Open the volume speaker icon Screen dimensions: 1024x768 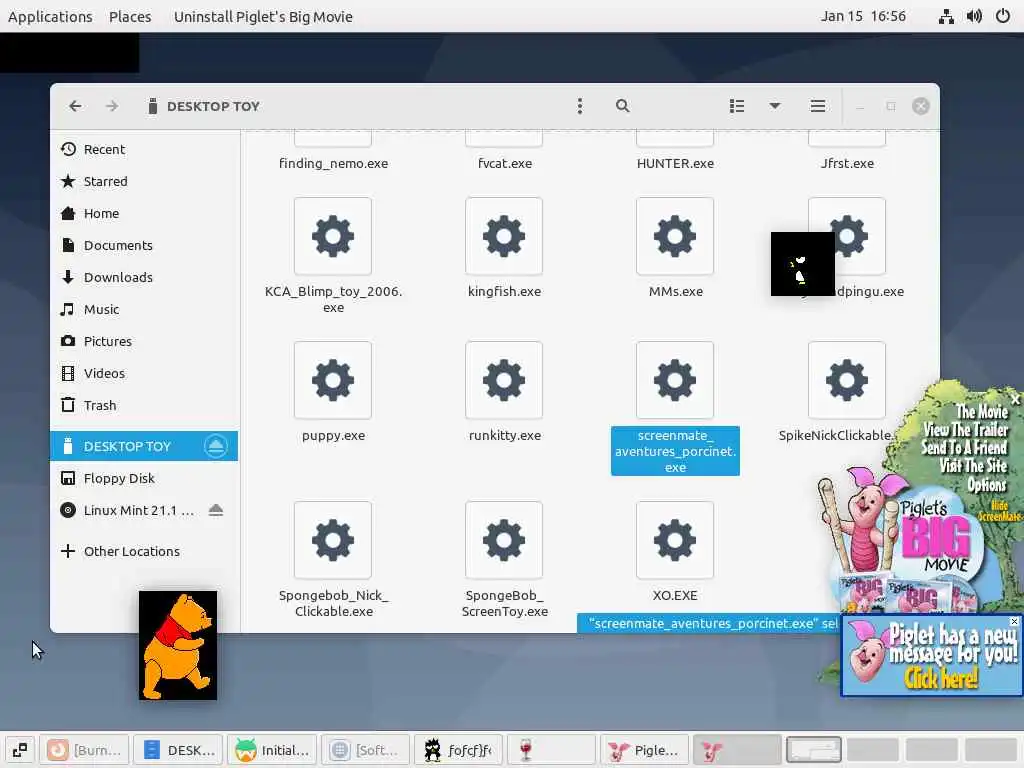(974, 16)
